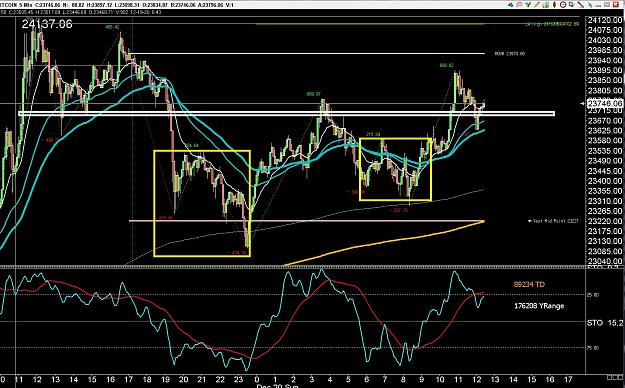Select the diagonal line drawing tool
The image size is (625, 388).
580,5
